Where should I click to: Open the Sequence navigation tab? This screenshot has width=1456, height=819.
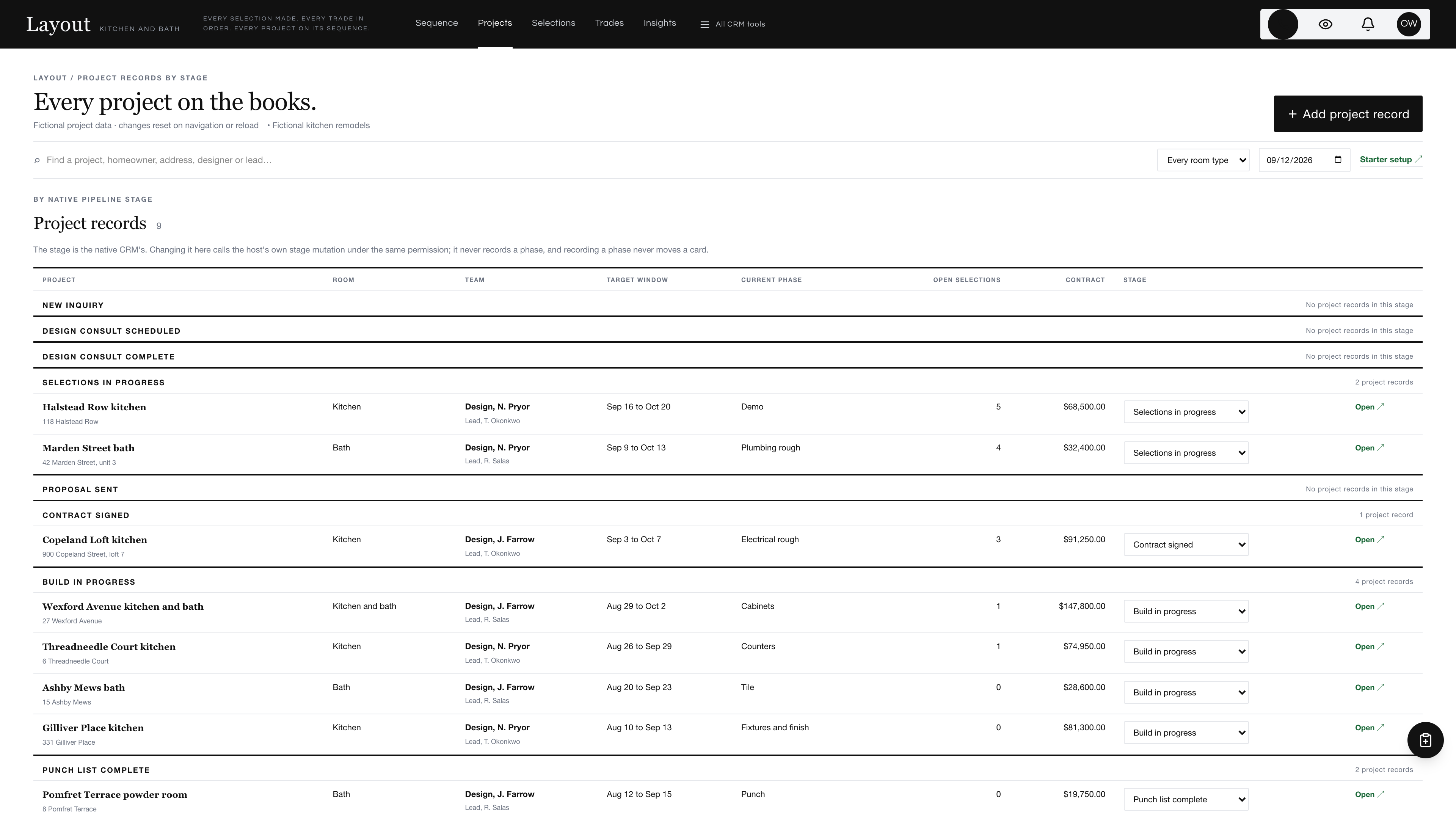(436, 23)
